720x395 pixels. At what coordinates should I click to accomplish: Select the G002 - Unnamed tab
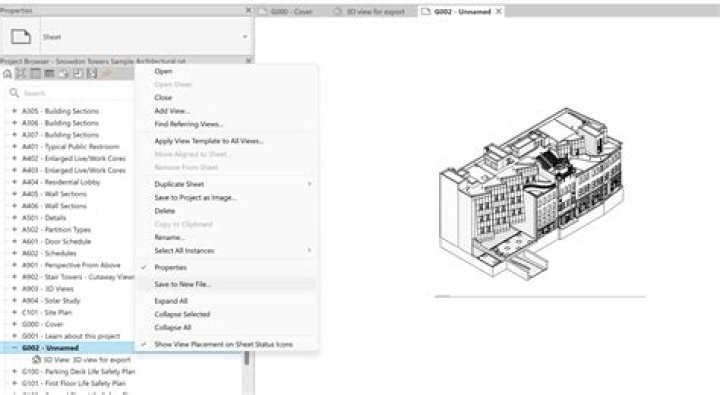462,11
